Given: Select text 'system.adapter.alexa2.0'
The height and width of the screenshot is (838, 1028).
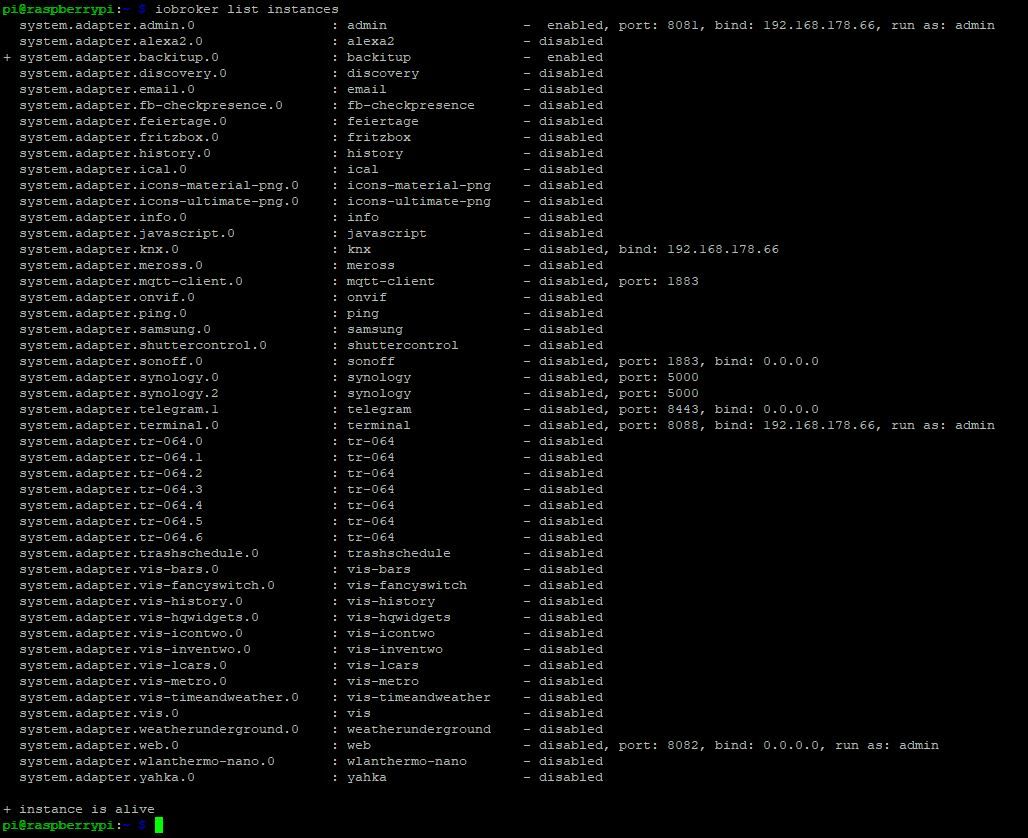Looking at the screenshot, I should coord(111,41).
